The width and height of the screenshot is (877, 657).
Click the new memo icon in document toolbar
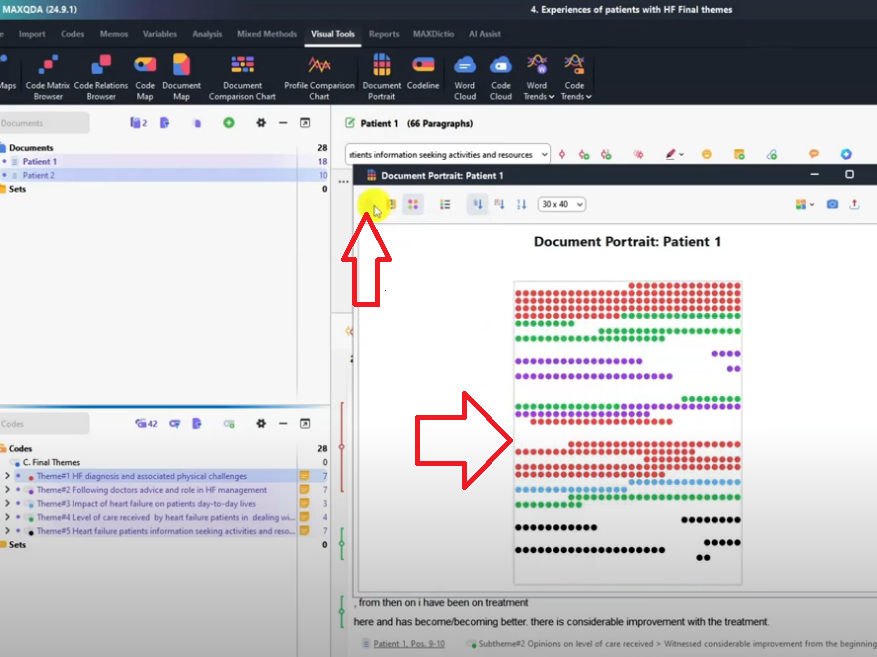(739, 154)
